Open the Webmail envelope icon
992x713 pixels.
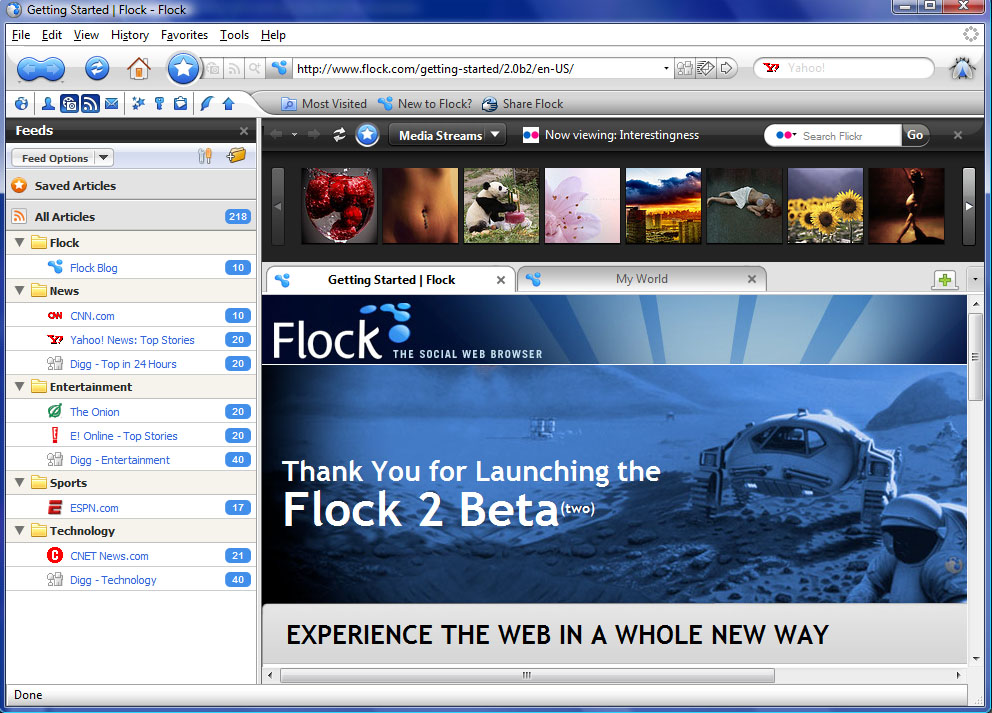pos(111,103)
